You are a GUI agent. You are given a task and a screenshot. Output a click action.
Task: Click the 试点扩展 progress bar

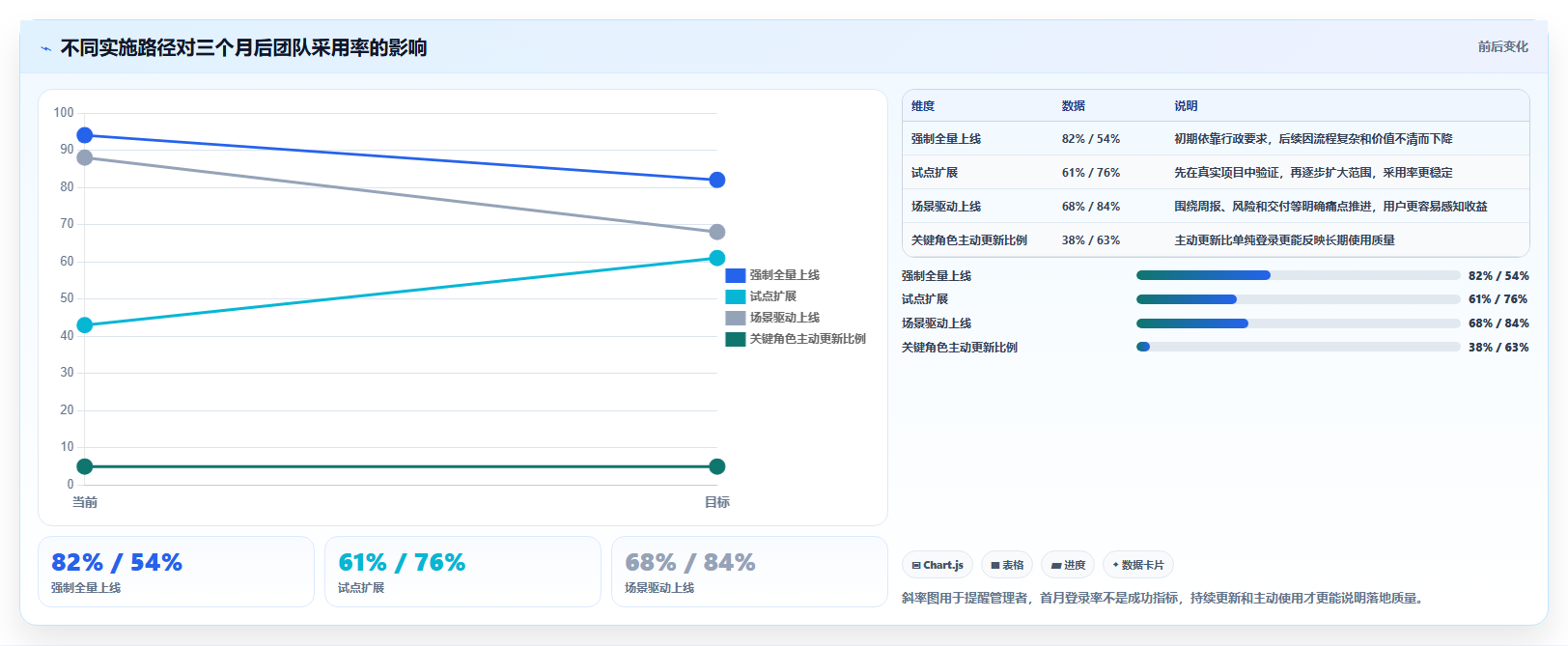[1298, 299]
